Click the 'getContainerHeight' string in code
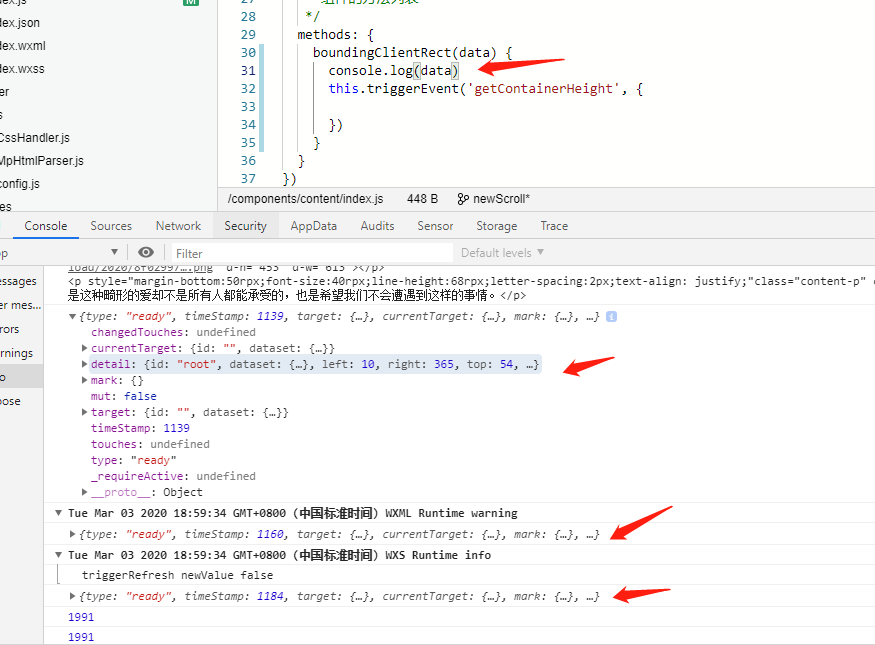The image size is (875, 645). tap(546, 89)
